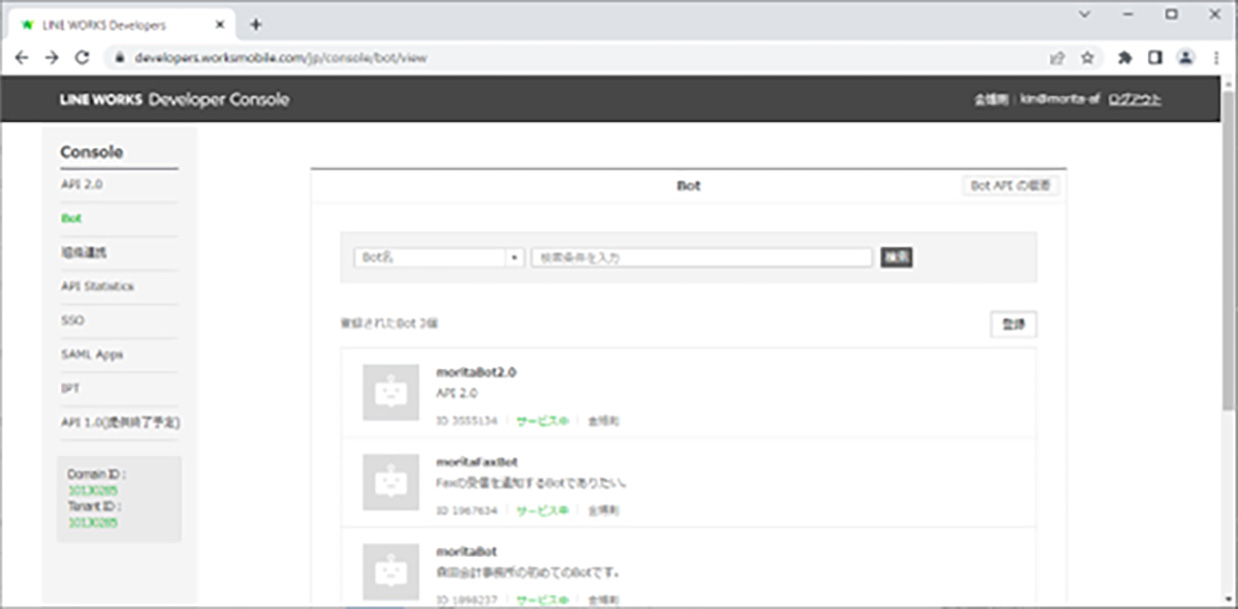Open the Chrome three-dot menu
Viewport: 1238px width, 609px height.
click(x=1216, y=58)
